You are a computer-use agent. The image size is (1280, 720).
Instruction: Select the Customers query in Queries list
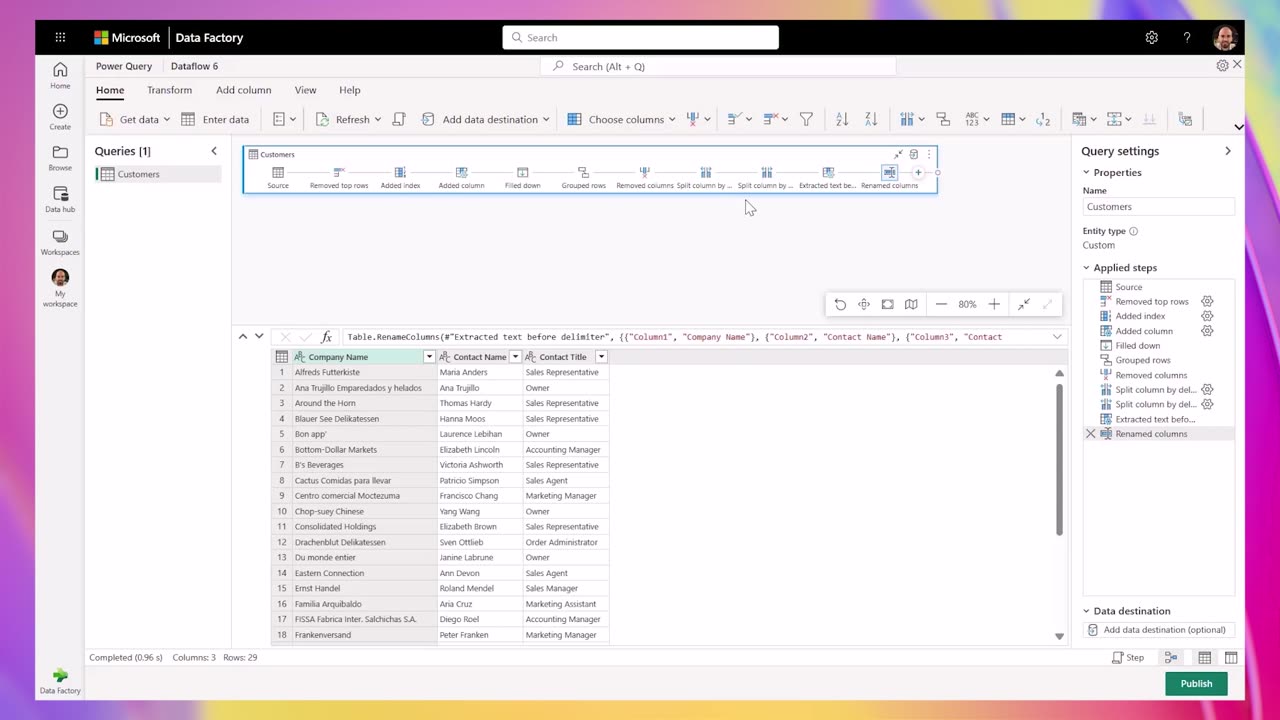(x=158, y=174)
